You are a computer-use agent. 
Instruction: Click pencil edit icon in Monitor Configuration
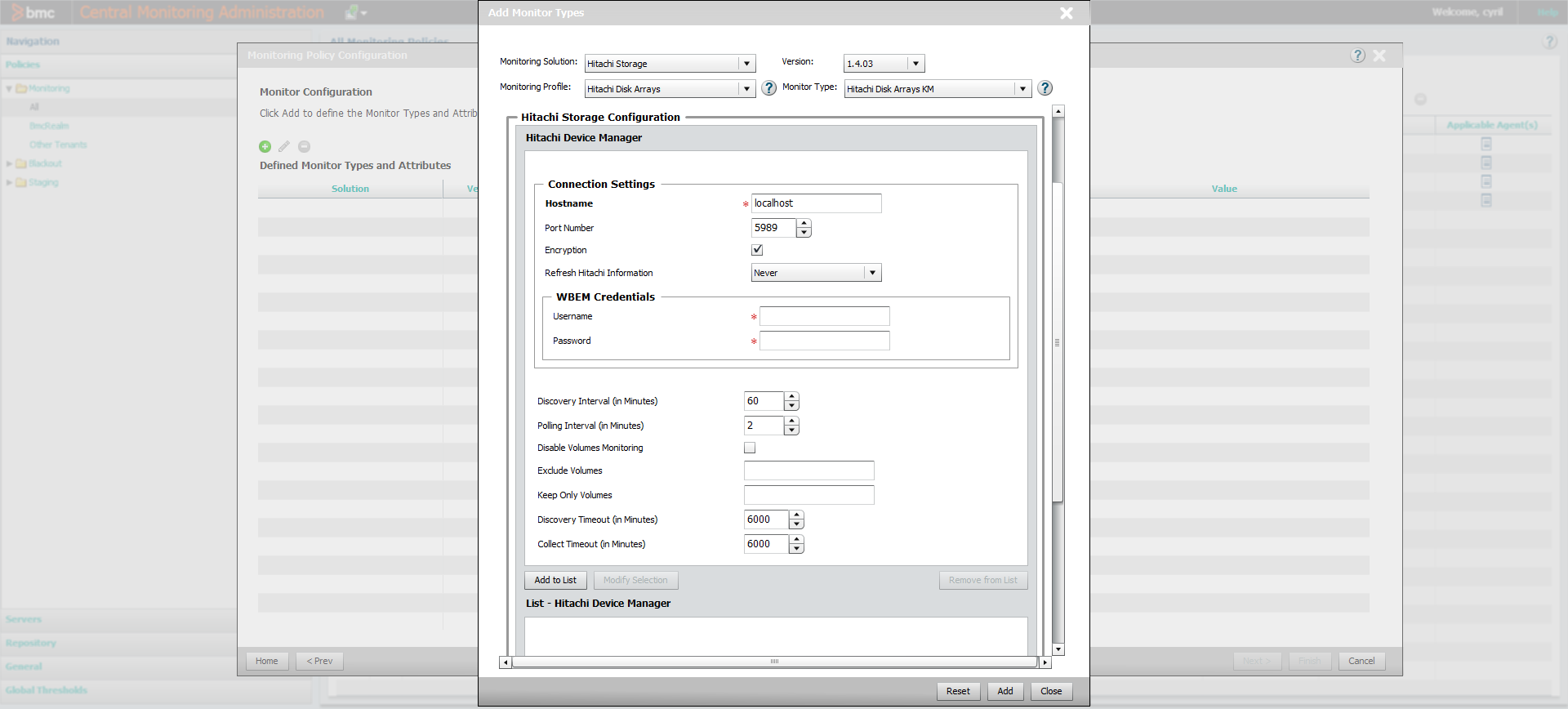284,146
